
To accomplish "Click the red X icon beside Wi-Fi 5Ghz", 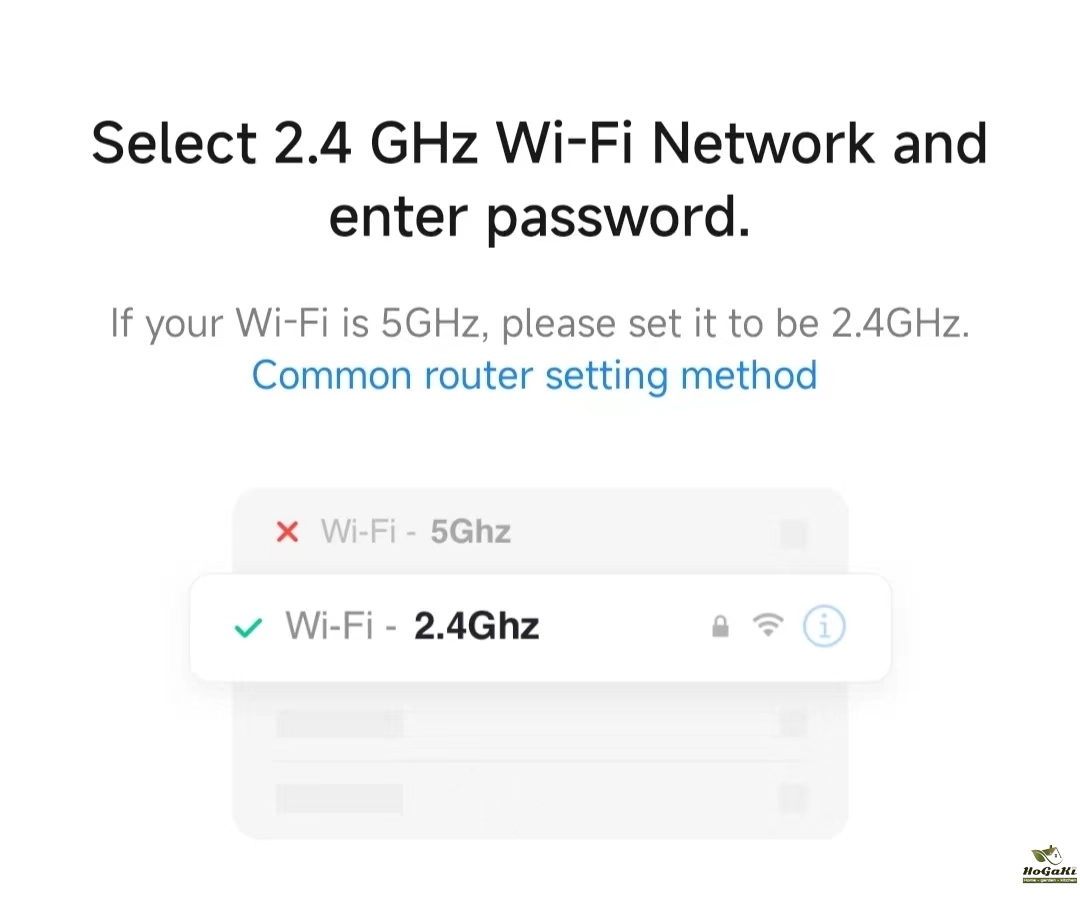I will click(287, 531).
